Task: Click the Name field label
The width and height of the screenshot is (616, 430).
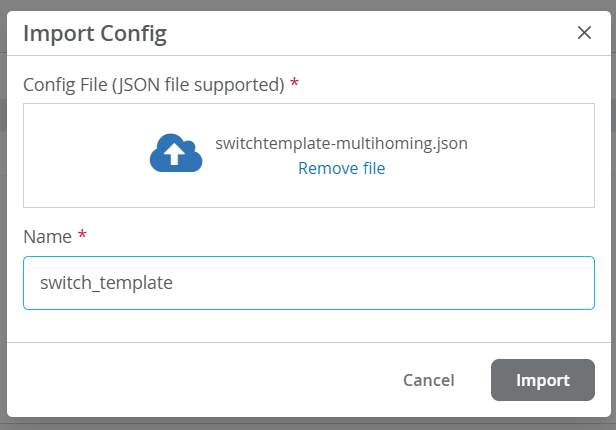Action: (47, 237)
